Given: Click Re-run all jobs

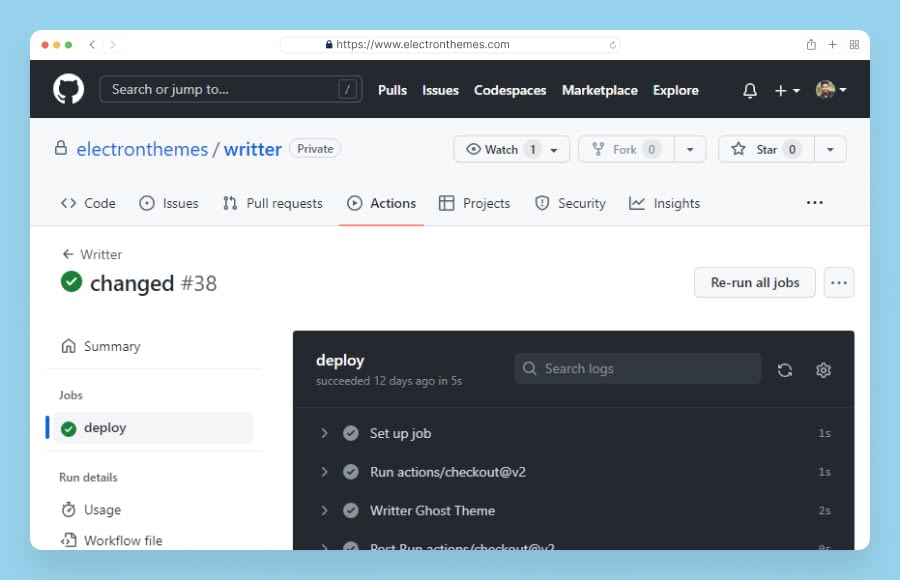Looking at the screenshot, I should pyautogui.click(x=755, y=283).
